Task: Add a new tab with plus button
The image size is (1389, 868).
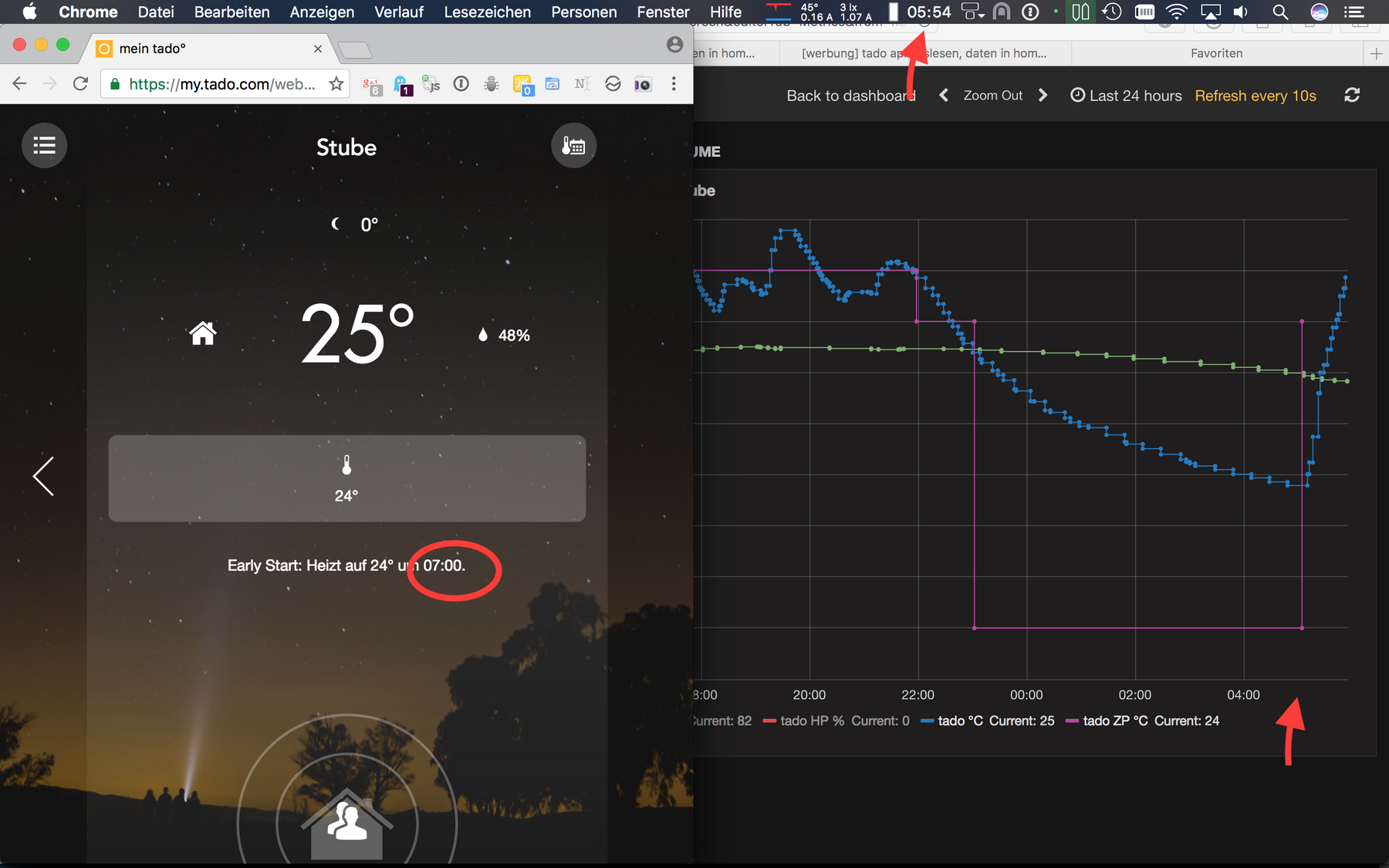Action: pos(1376,53)
